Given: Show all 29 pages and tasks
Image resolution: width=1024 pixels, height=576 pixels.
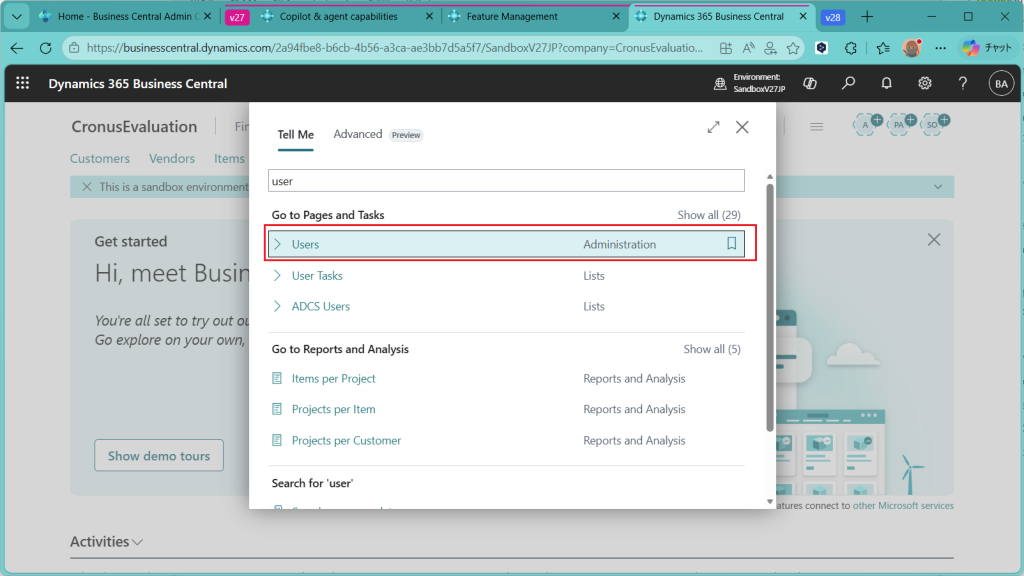Looking at the screenshot, I should tap(708, 215).
